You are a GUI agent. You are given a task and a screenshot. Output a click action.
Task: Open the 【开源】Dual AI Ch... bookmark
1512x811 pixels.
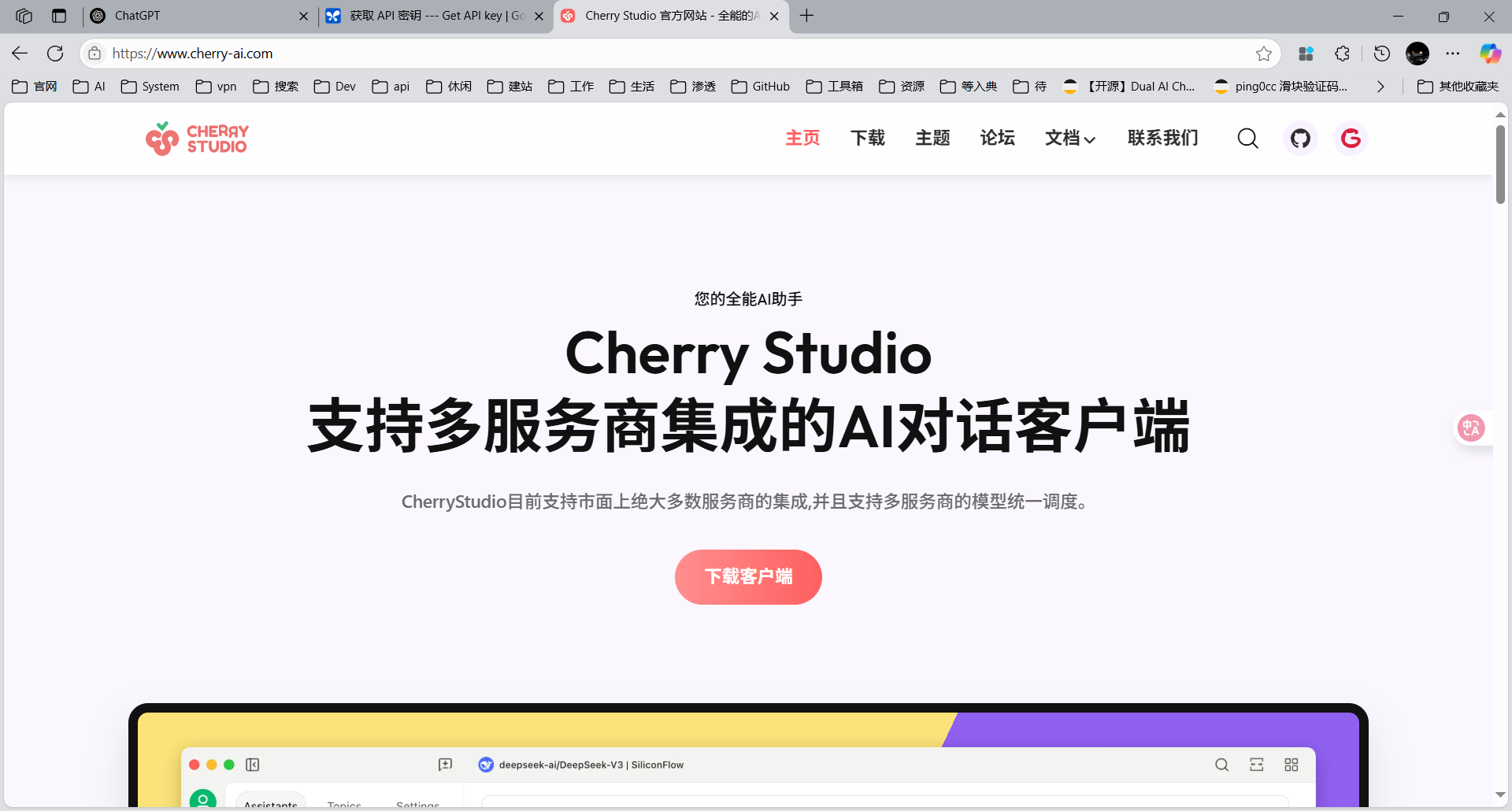pyautogui.click(x=1129, y=87)
